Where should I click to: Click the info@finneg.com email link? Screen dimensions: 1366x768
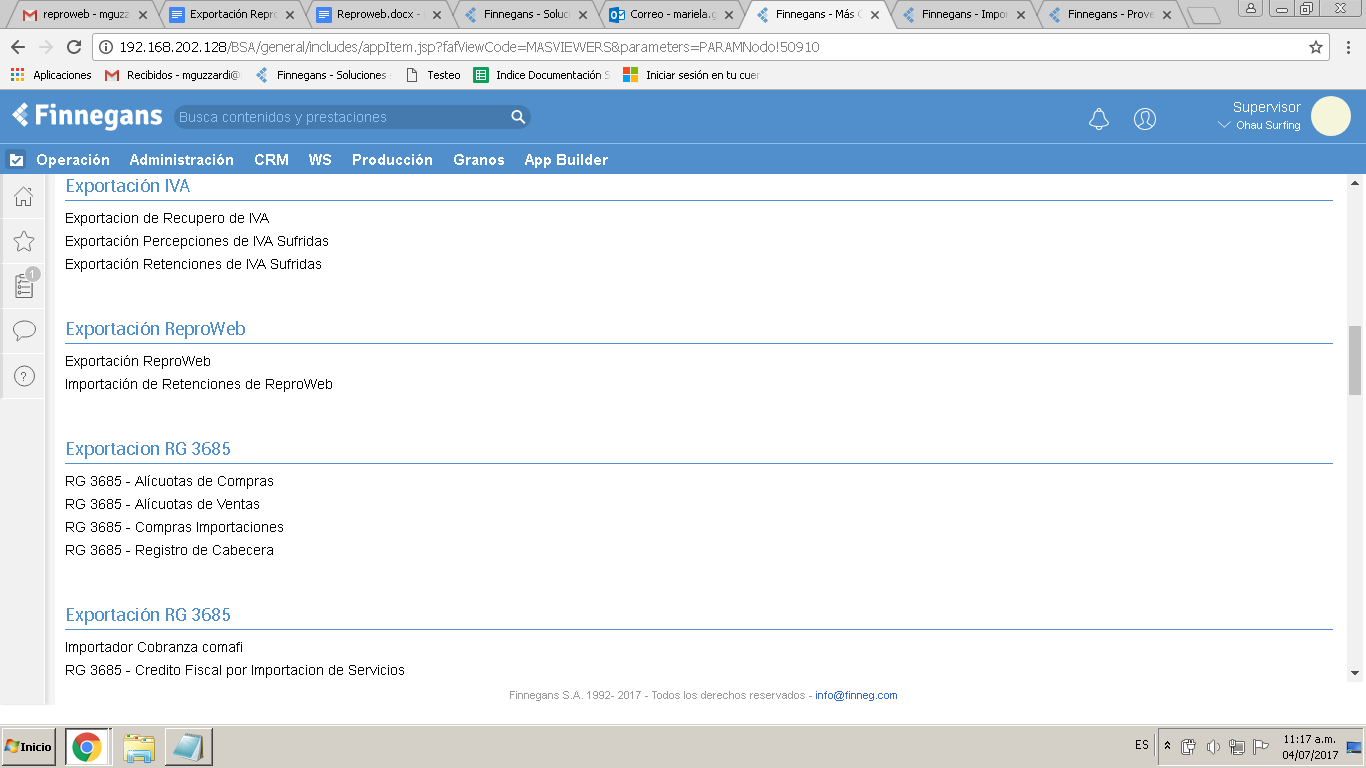point(856,695)
